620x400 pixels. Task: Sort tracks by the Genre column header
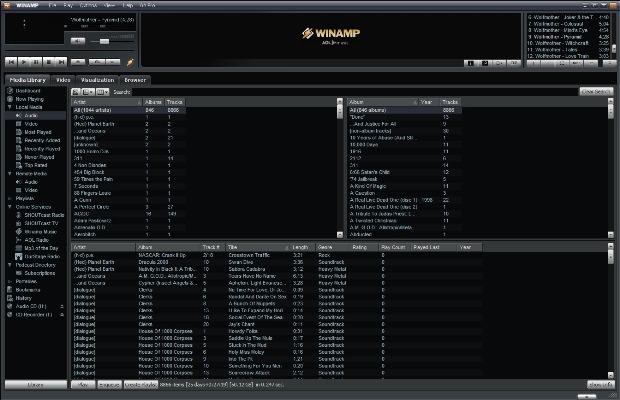(x=332, y=247)
